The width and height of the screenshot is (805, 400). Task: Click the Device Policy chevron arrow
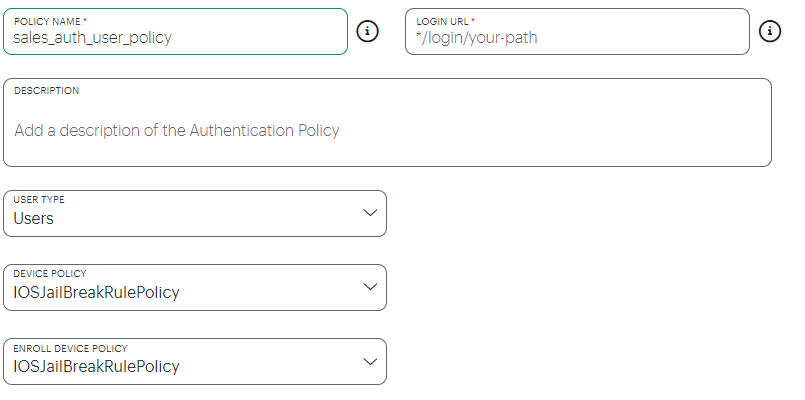[370, 287]
